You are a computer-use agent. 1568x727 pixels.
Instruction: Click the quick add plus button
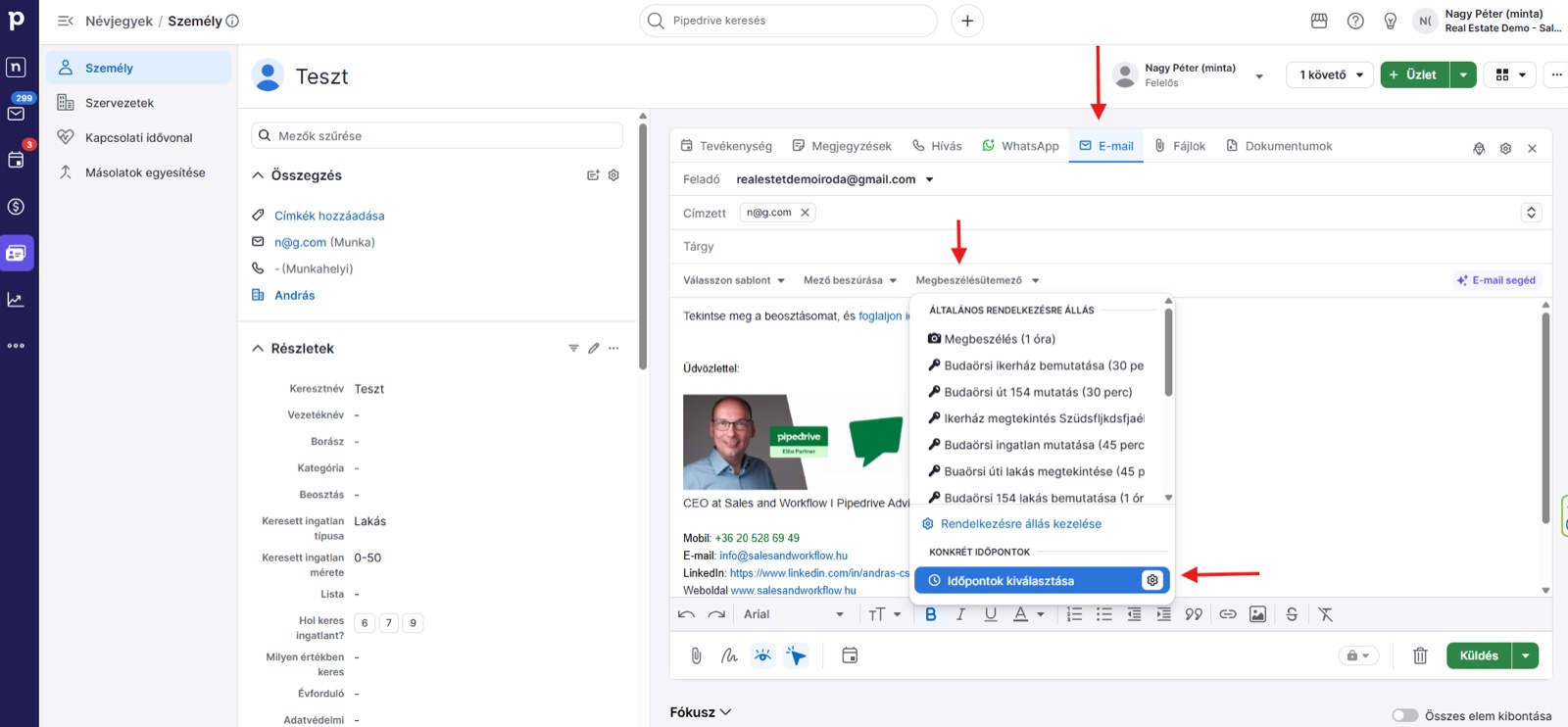[967, 21]
